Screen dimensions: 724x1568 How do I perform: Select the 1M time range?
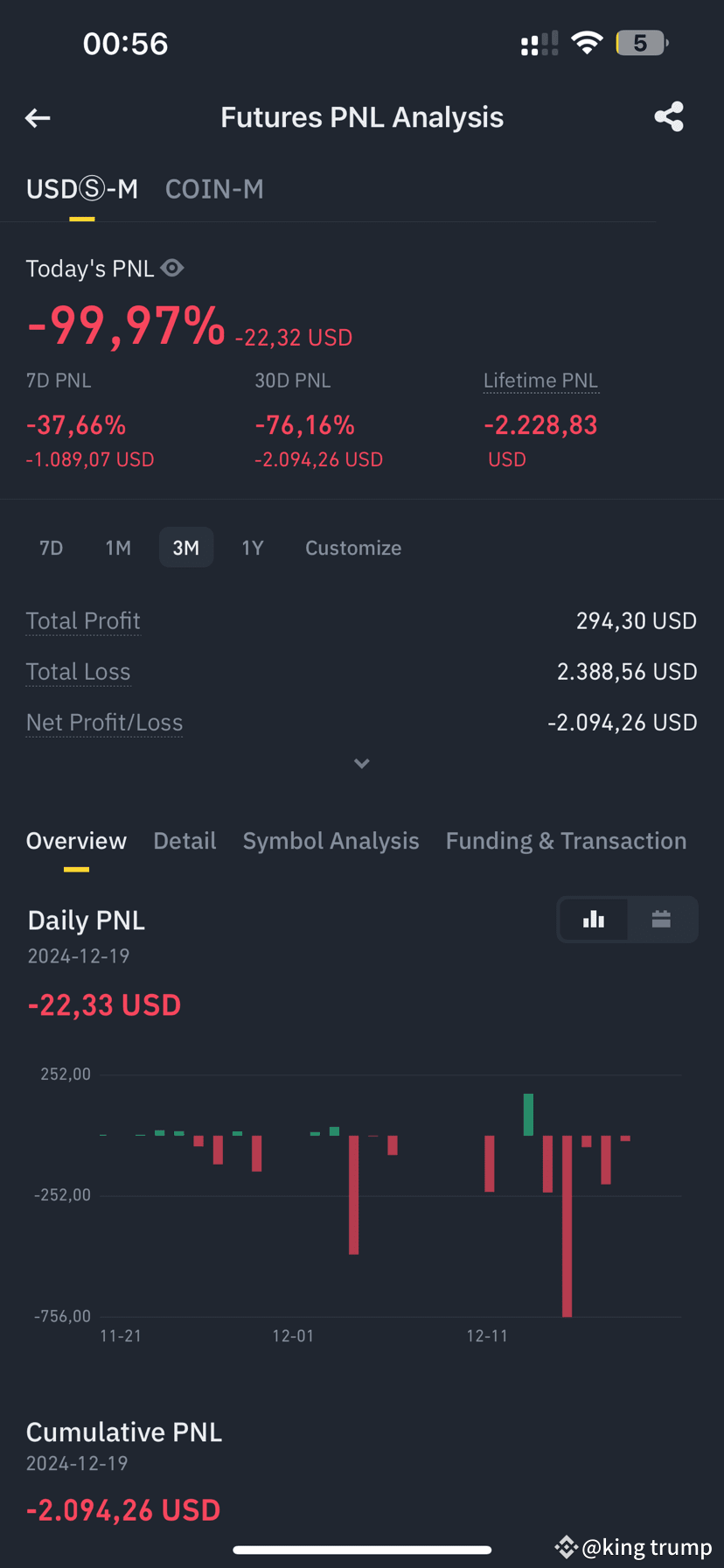[x=118, y=548]
